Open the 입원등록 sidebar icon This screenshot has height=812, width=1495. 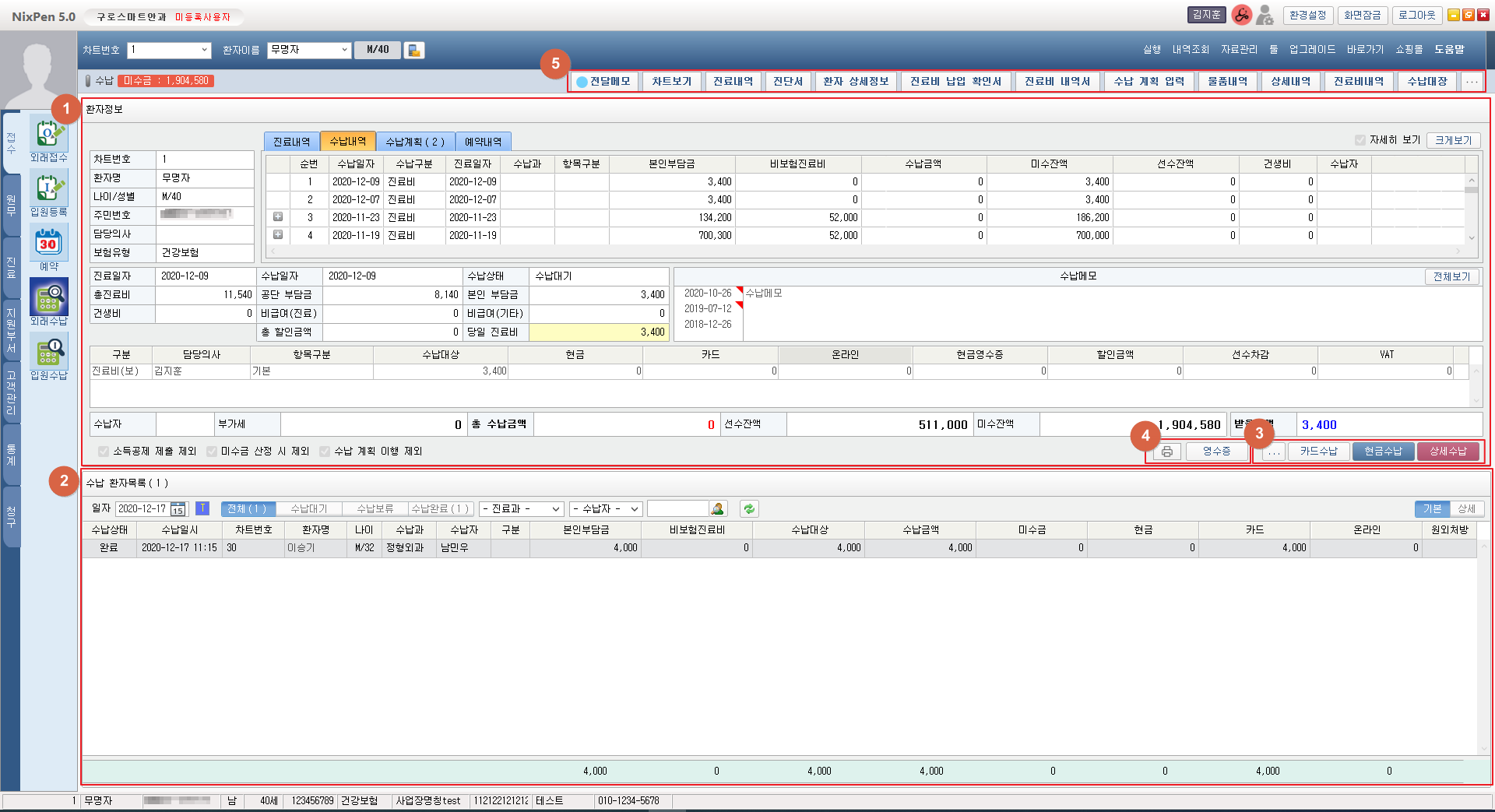click(x=48, y=190)
